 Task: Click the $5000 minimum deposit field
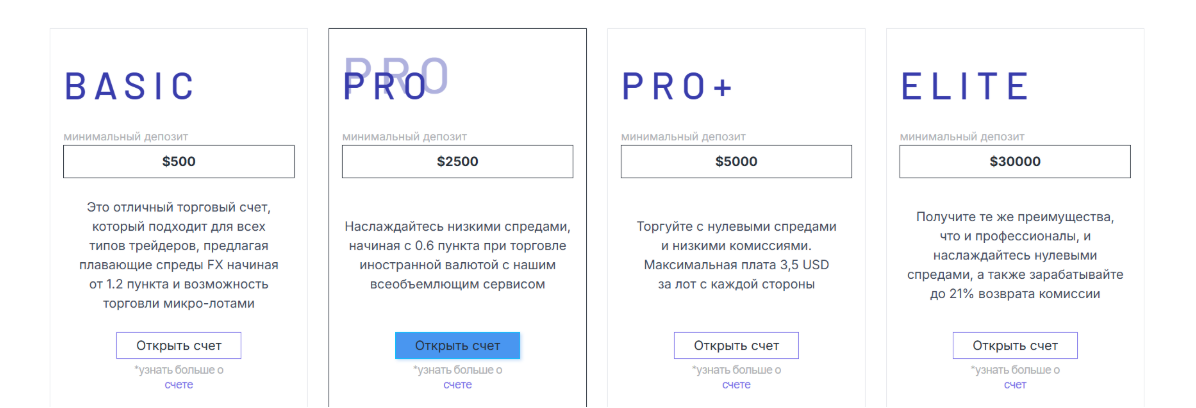736,161
